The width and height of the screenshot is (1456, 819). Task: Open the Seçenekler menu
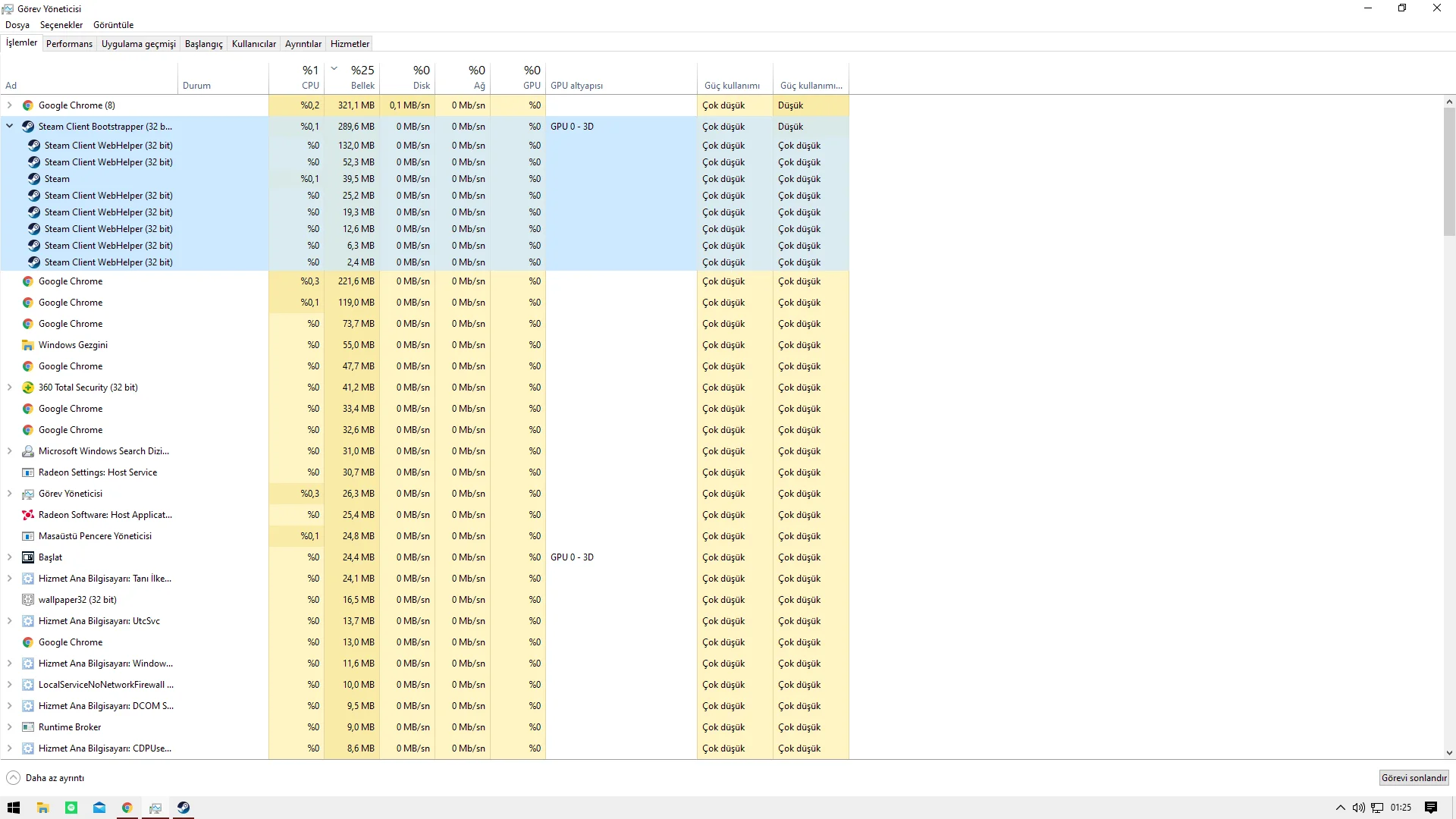61,25
